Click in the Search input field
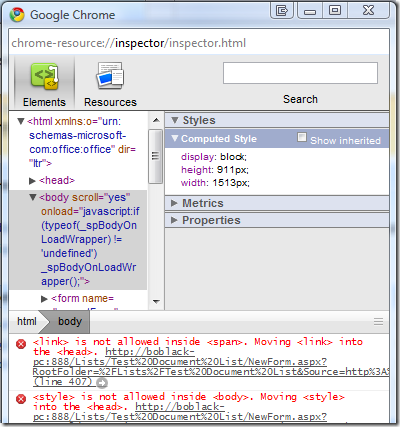The width and height of the screenshot is (400, 427). 300,73
